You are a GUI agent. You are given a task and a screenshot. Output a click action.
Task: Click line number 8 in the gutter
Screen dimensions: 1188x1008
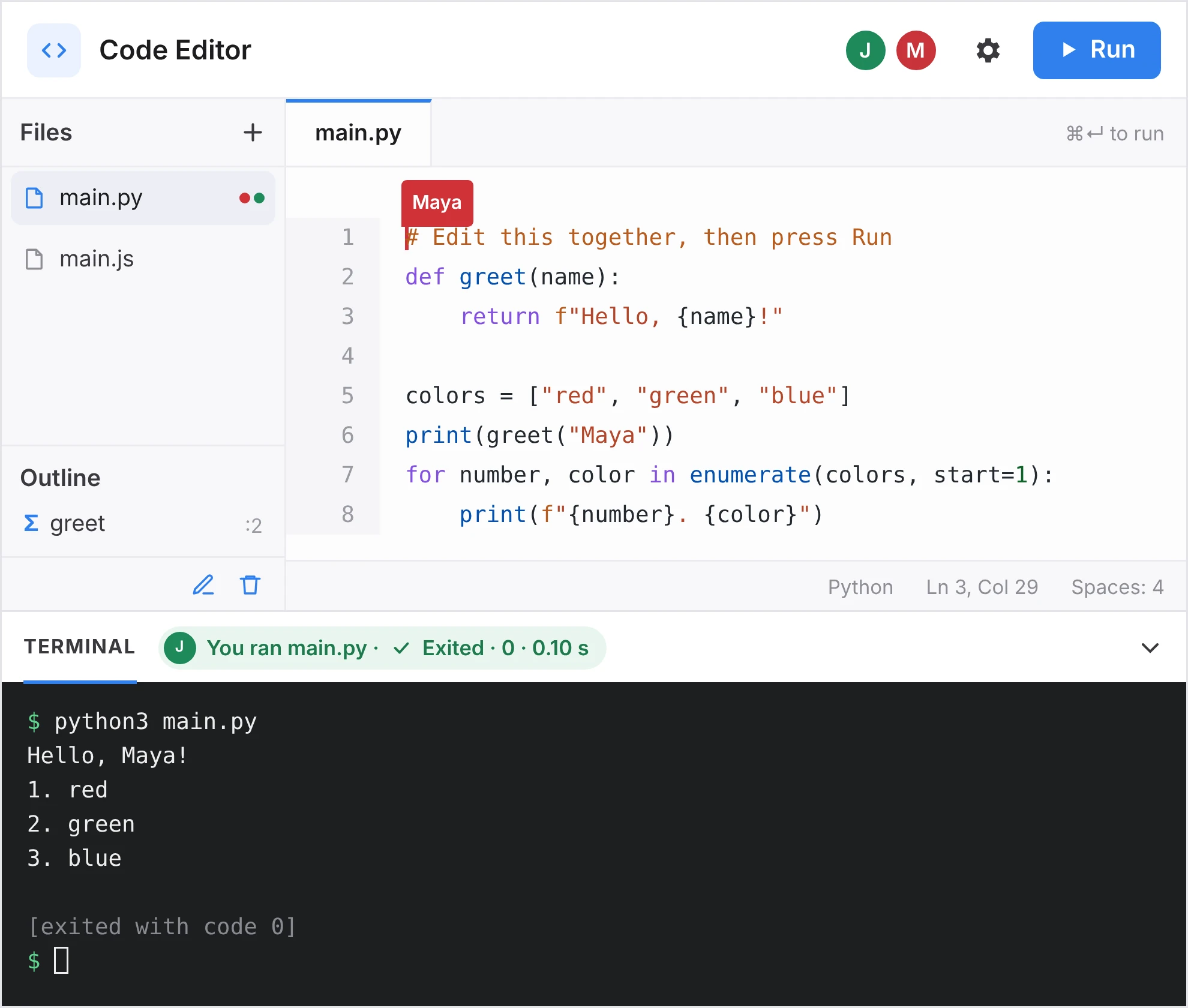click(x=348, y=514)
